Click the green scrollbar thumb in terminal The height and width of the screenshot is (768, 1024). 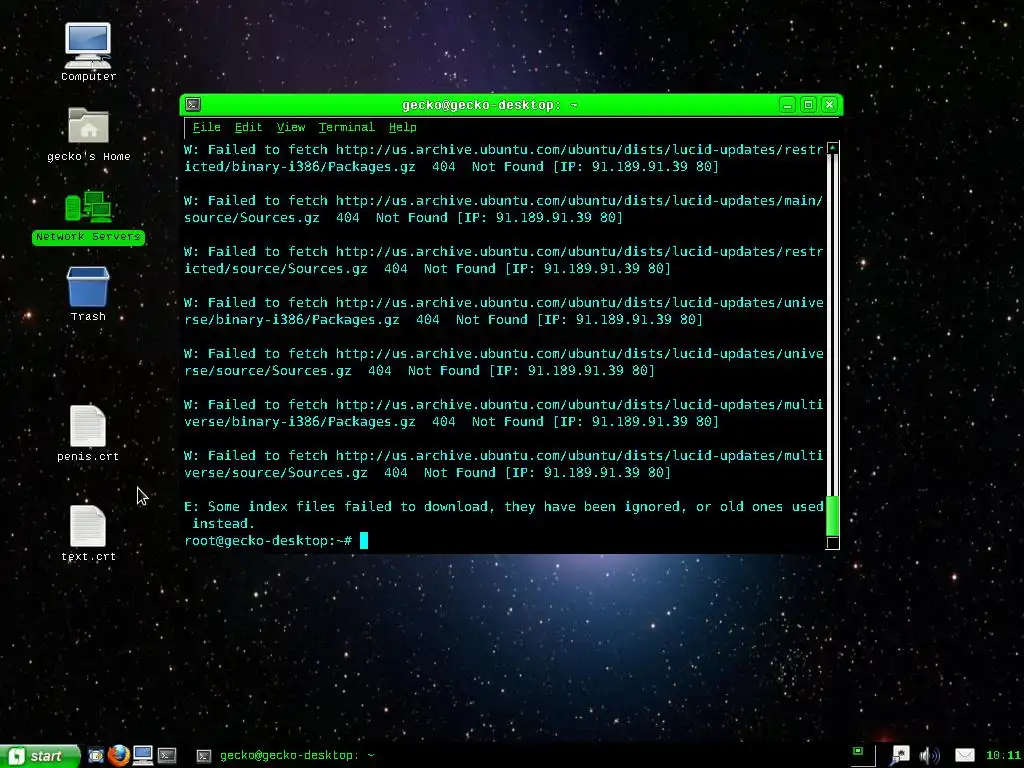(x=833, y=516)
